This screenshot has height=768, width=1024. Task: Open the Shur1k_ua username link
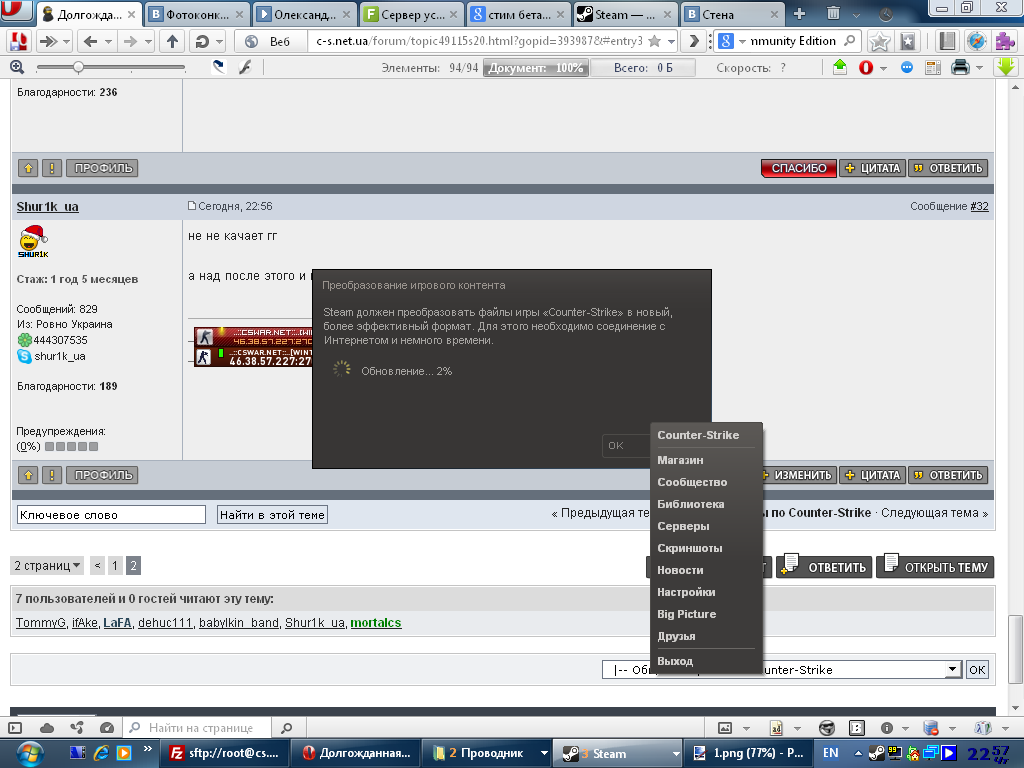tap(48, 207)
